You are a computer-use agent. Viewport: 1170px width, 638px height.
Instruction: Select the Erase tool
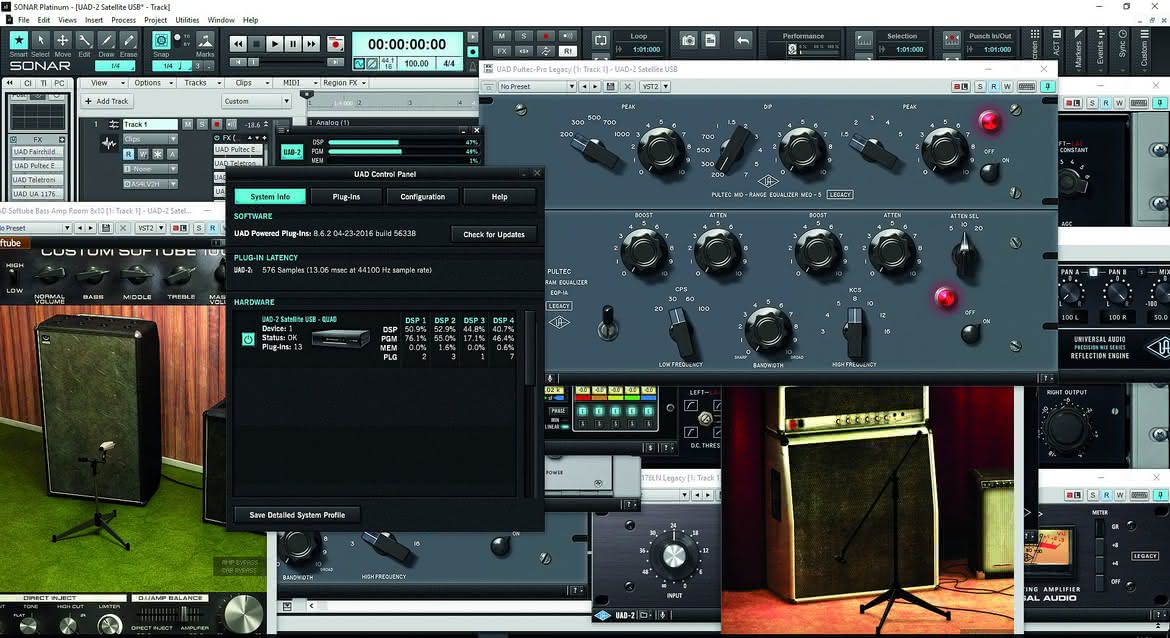tap(128, 40)
